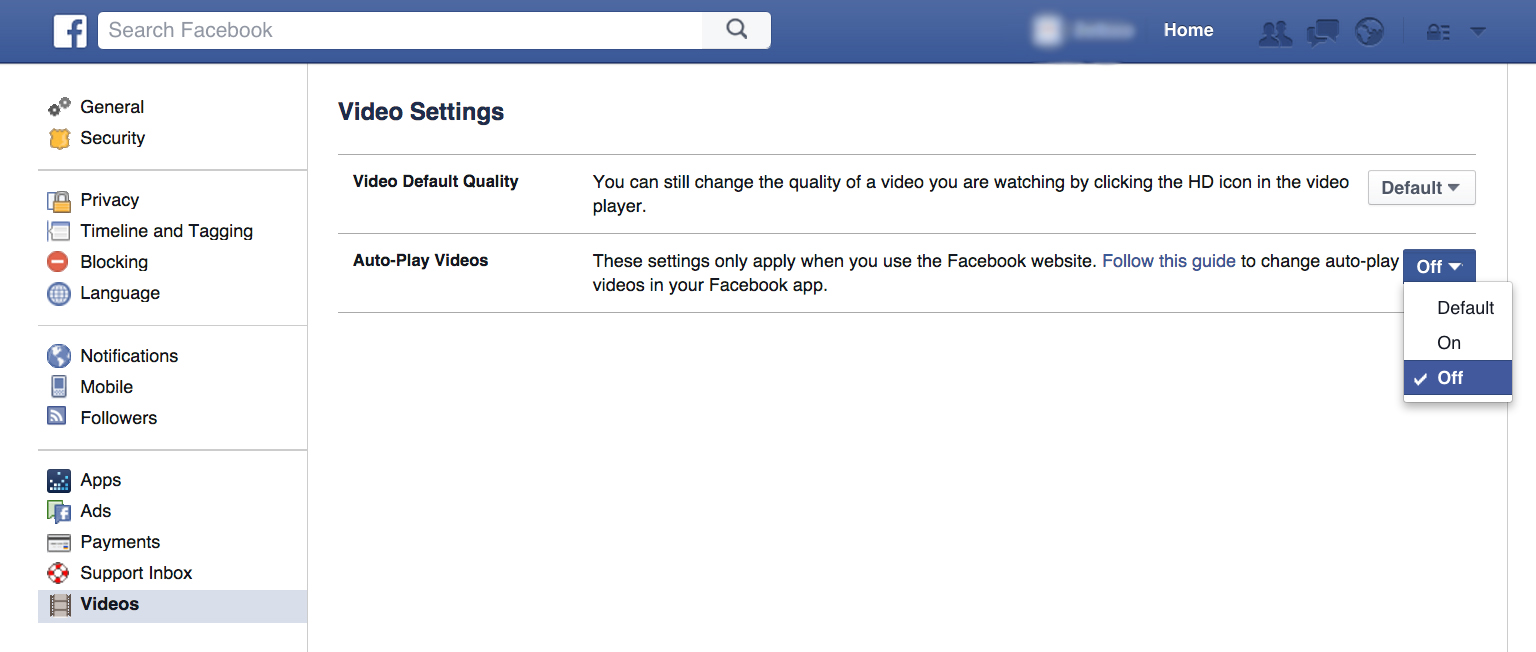
Task: Choose Default in auto-play dropdown list
Action: pyautogui.click(x=1465, y=308)
